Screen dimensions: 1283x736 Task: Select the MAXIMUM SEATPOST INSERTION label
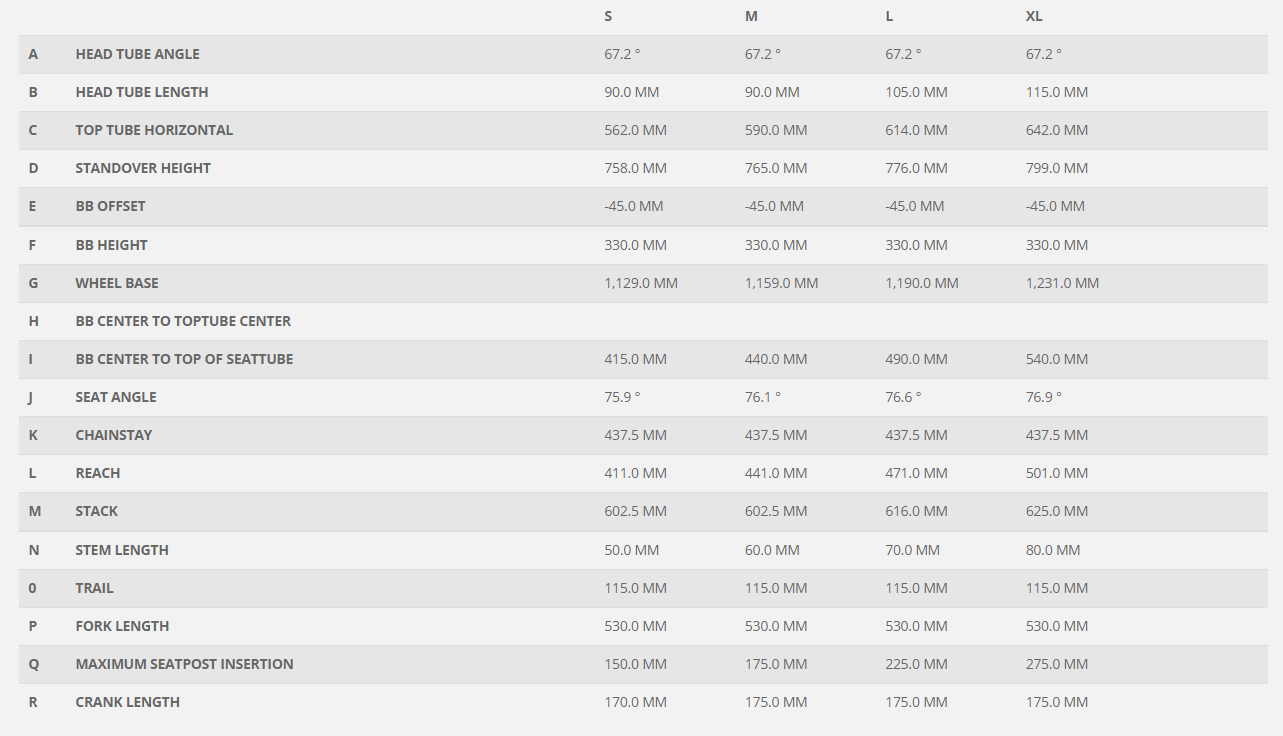[185, 664]
